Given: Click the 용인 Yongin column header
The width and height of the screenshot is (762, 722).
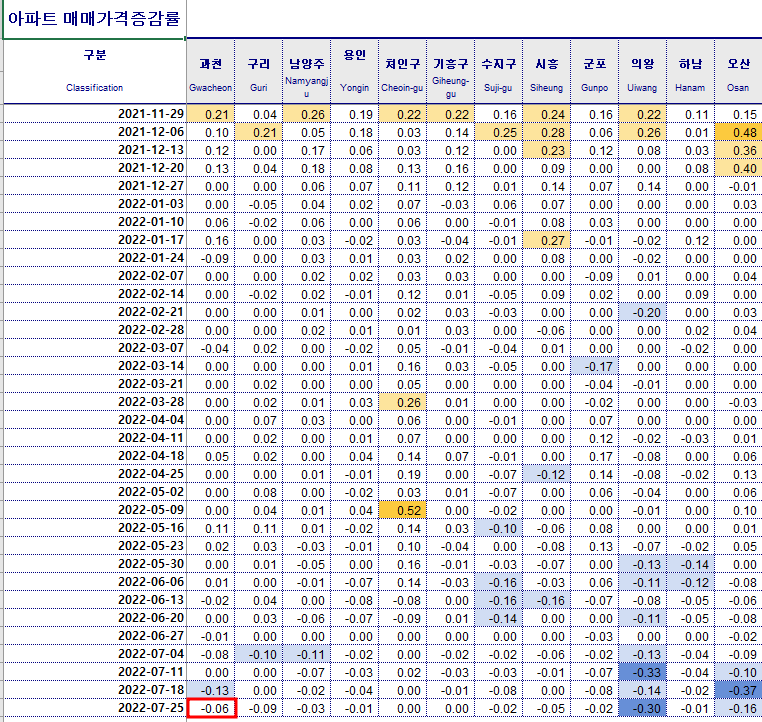Looking at the screenshot, I should pyautogui.click(x=355, y=71).
